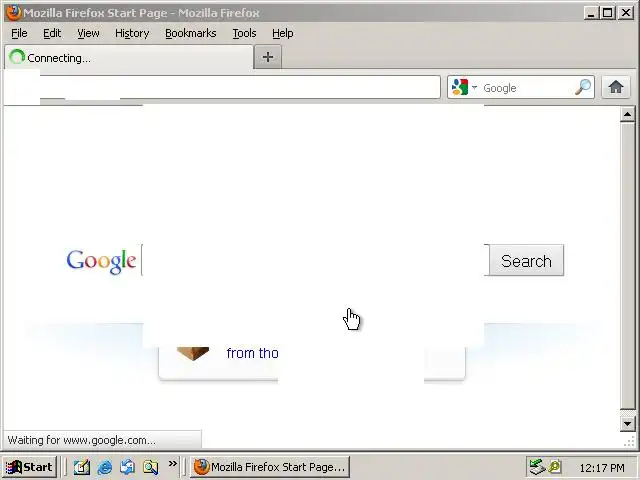The height and width of the screenshot is (480, 640).
Task: Click the network tray icon
Action: pos(537,467)
